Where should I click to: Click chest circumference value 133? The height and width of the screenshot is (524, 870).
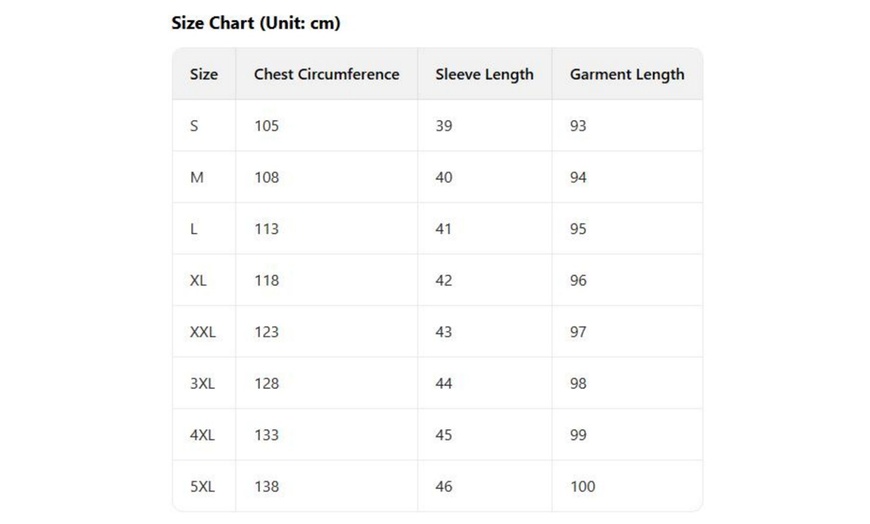point(266,435)
